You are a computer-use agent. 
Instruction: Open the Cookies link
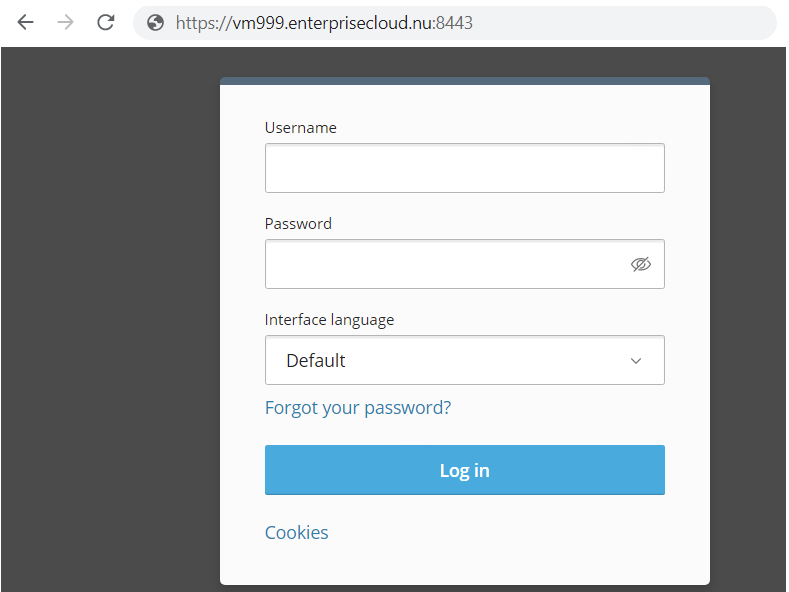click(296, 533)
